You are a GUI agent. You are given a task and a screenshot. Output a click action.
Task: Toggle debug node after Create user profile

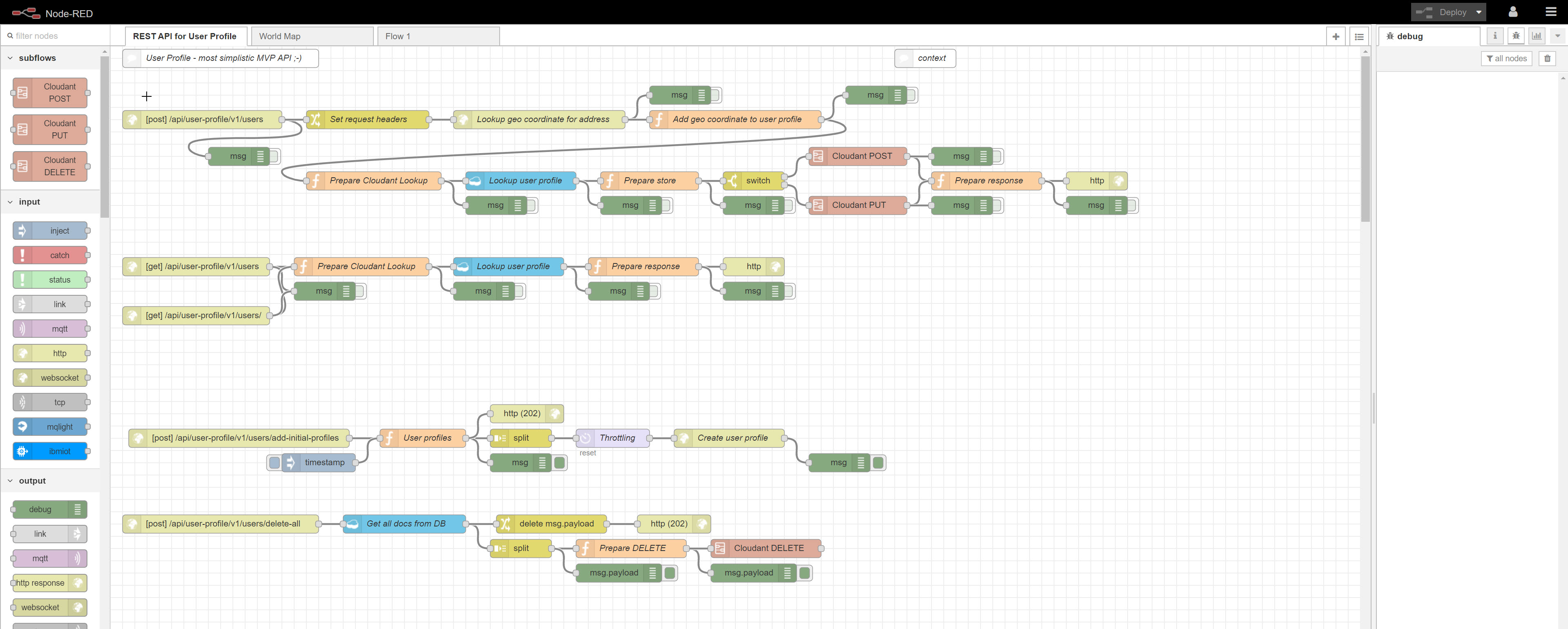[878, 463]
